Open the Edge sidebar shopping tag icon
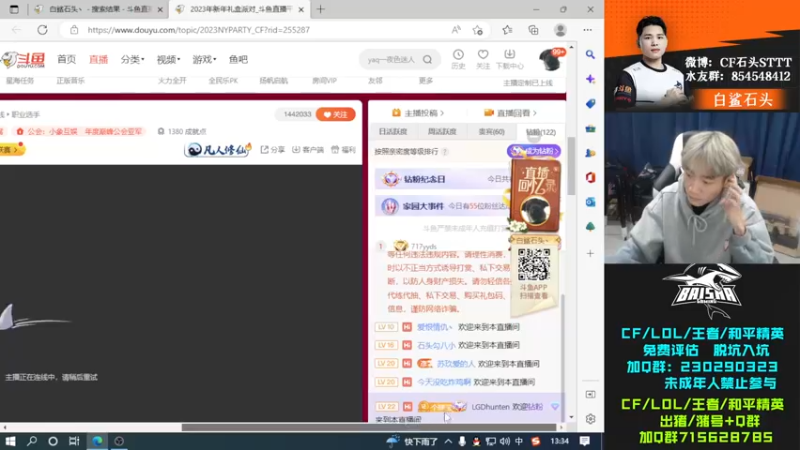Screen dimensions: 800x450 590,104
